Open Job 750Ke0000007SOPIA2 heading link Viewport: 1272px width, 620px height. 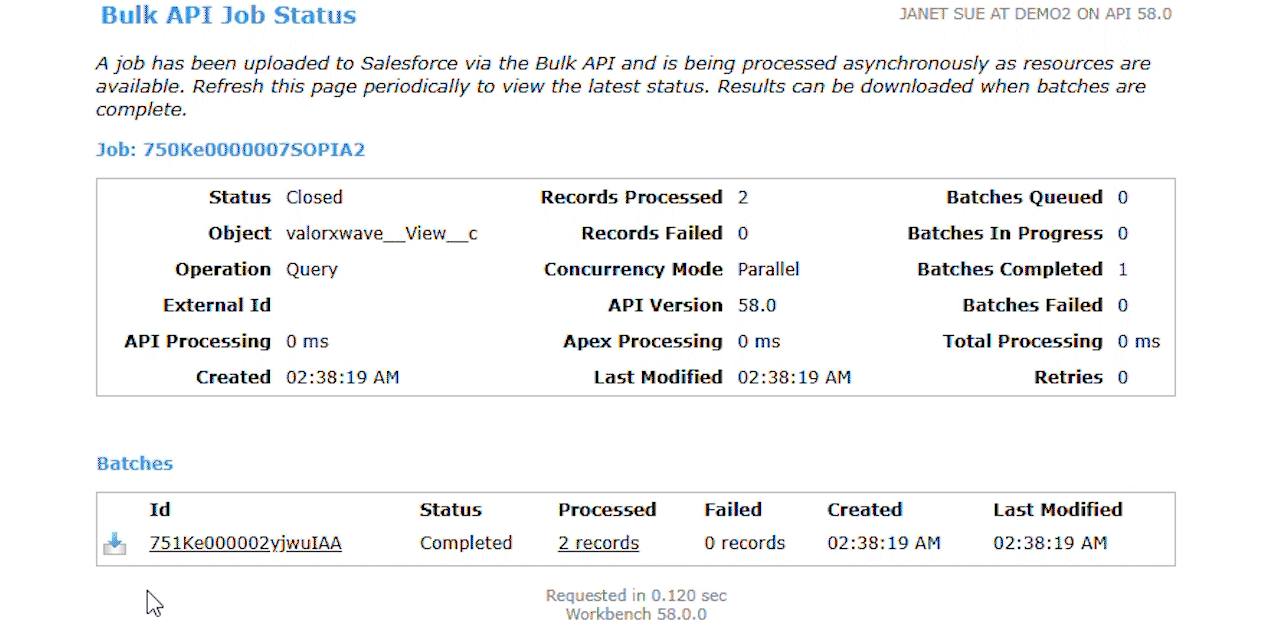tap(231, 150)
